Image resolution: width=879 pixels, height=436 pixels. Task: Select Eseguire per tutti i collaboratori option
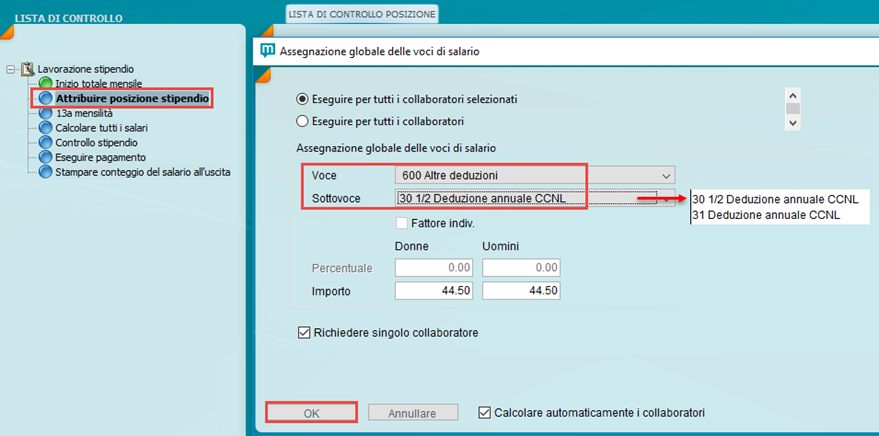click(302, 121)
